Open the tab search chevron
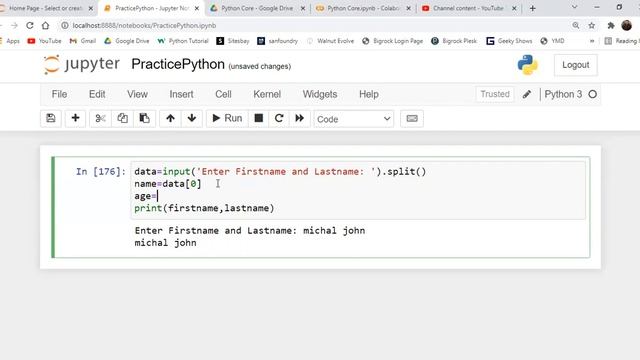The image size is (640, 360). (x=574, y=7)
